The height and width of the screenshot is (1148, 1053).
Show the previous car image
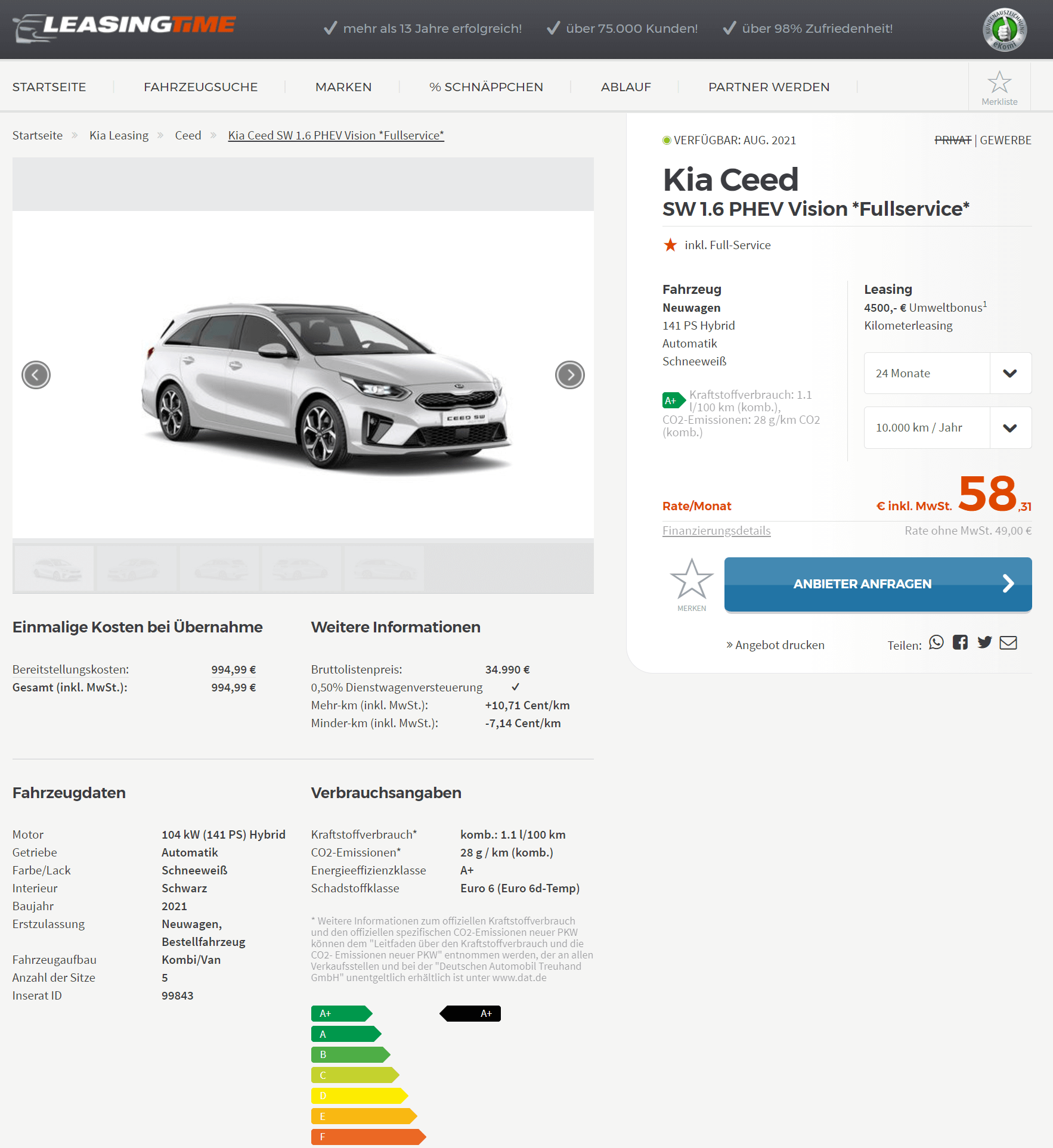pos(36,375)
